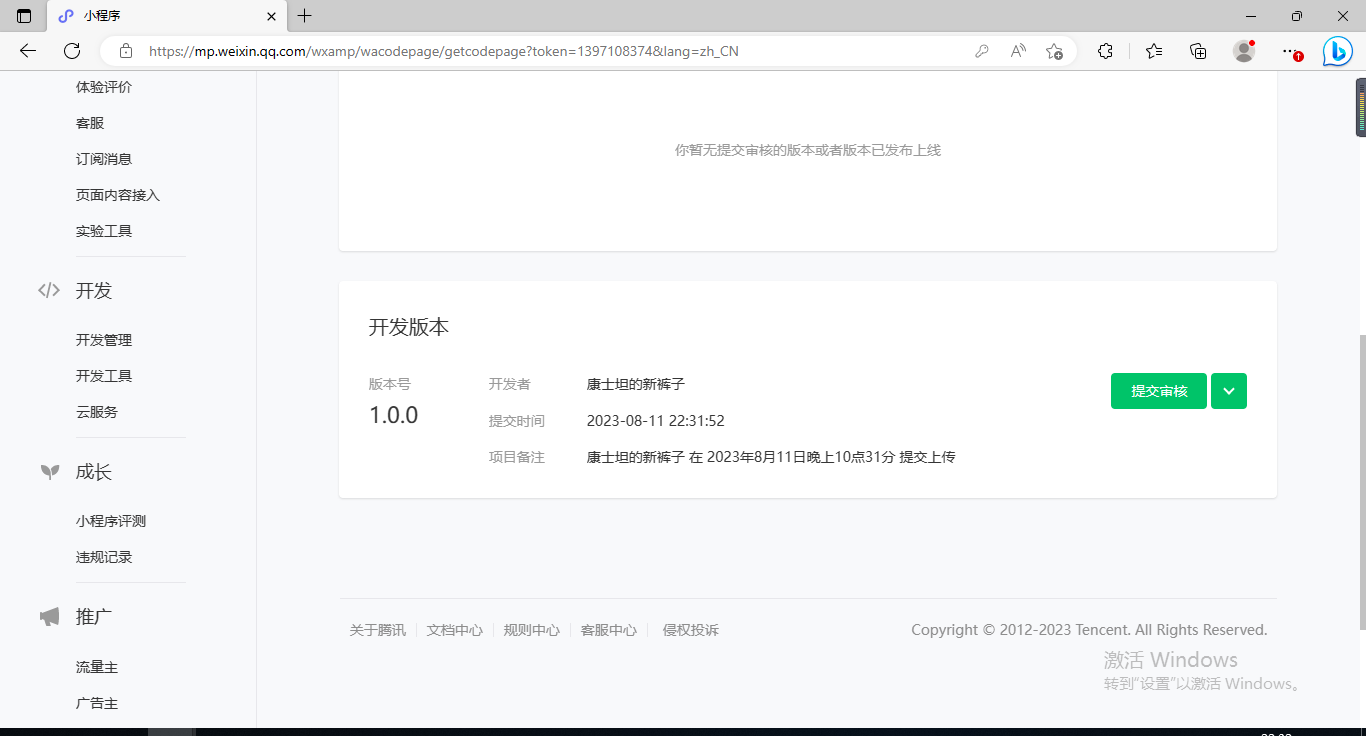Click the 推广 megaphone icon in sidebar

pos(49,617)
